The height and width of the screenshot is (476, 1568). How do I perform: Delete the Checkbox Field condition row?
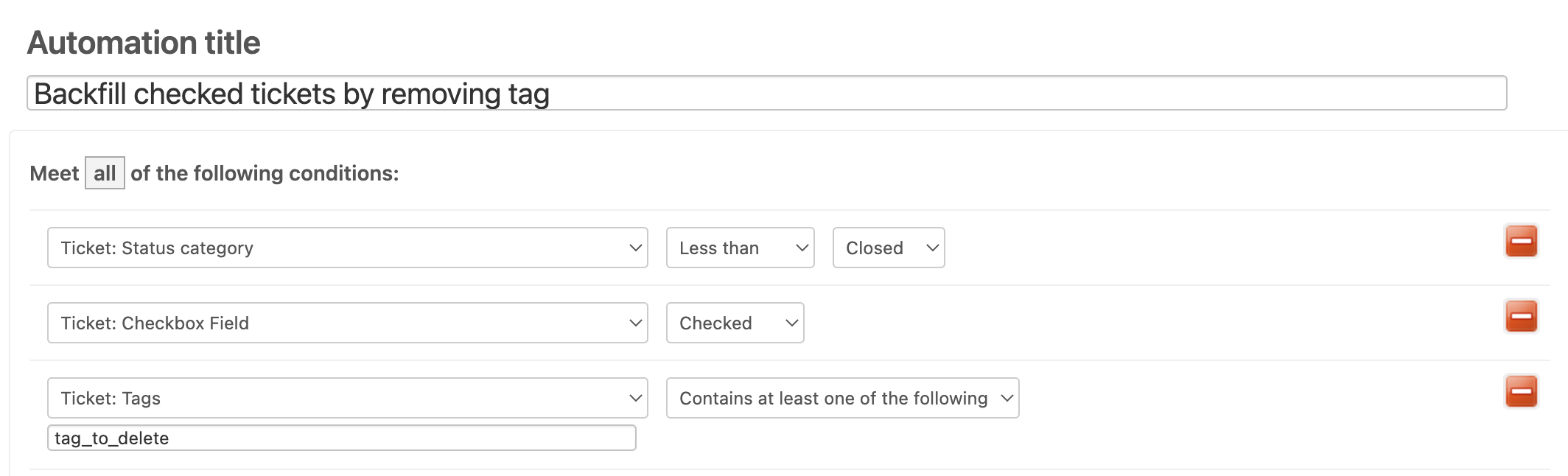tap(1520, 316)
